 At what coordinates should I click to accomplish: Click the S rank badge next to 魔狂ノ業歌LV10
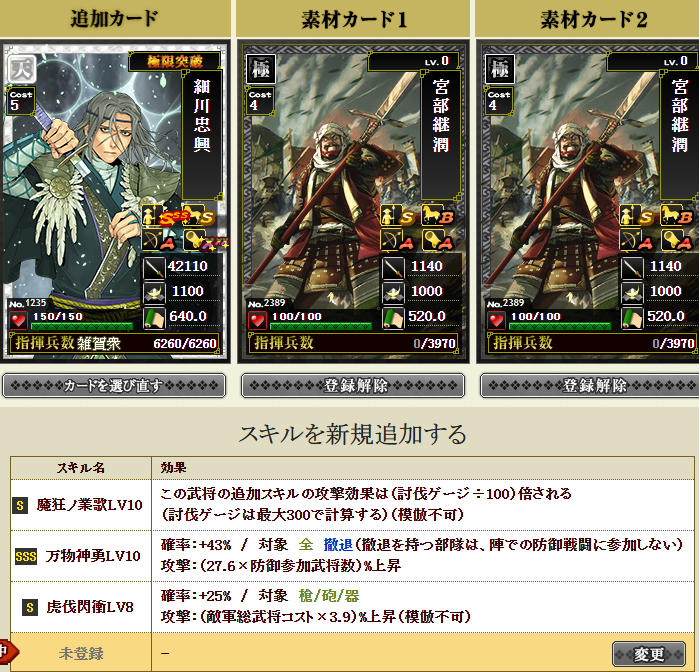click(20, 505)
